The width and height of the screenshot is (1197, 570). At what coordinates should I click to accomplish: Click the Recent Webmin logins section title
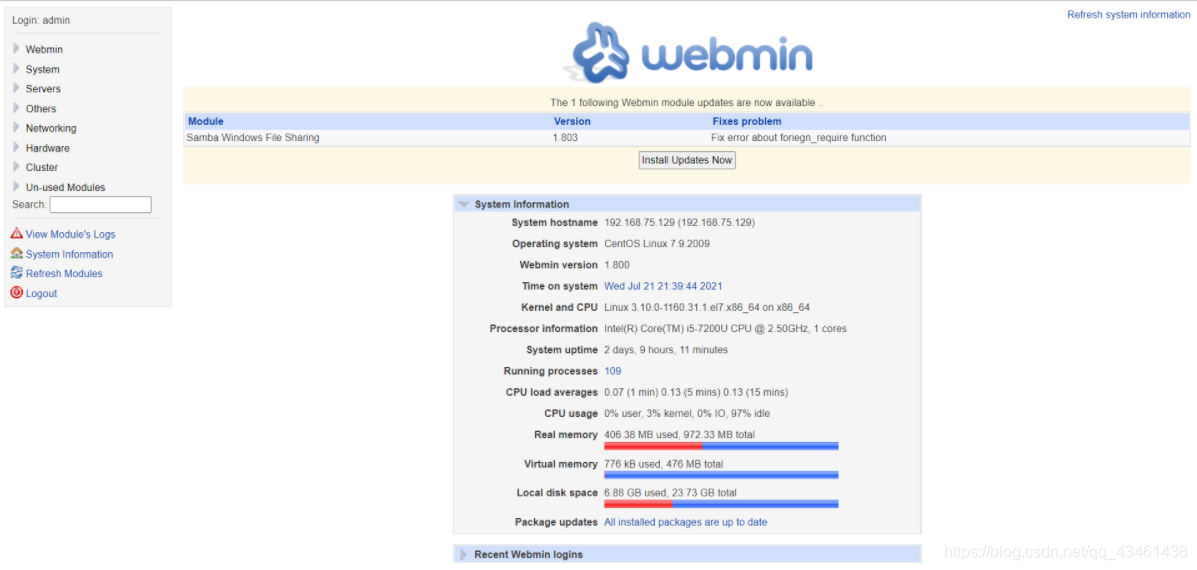pos(528,554)
